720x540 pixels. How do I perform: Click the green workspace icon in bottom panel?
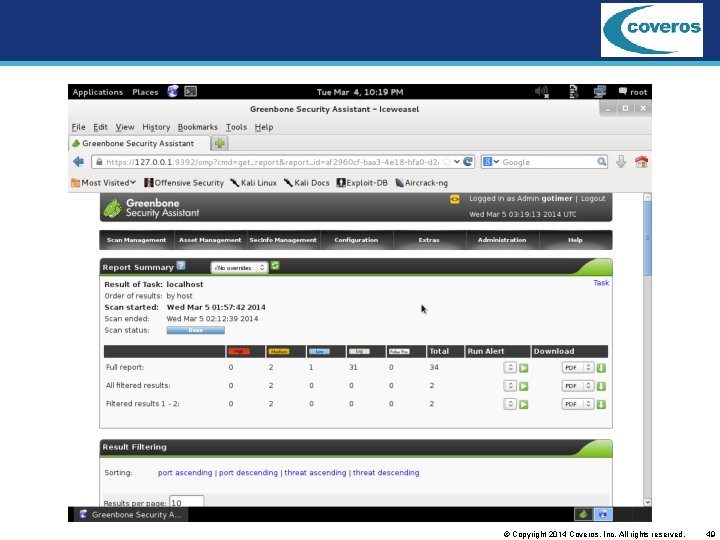click(x=583, y=514)
